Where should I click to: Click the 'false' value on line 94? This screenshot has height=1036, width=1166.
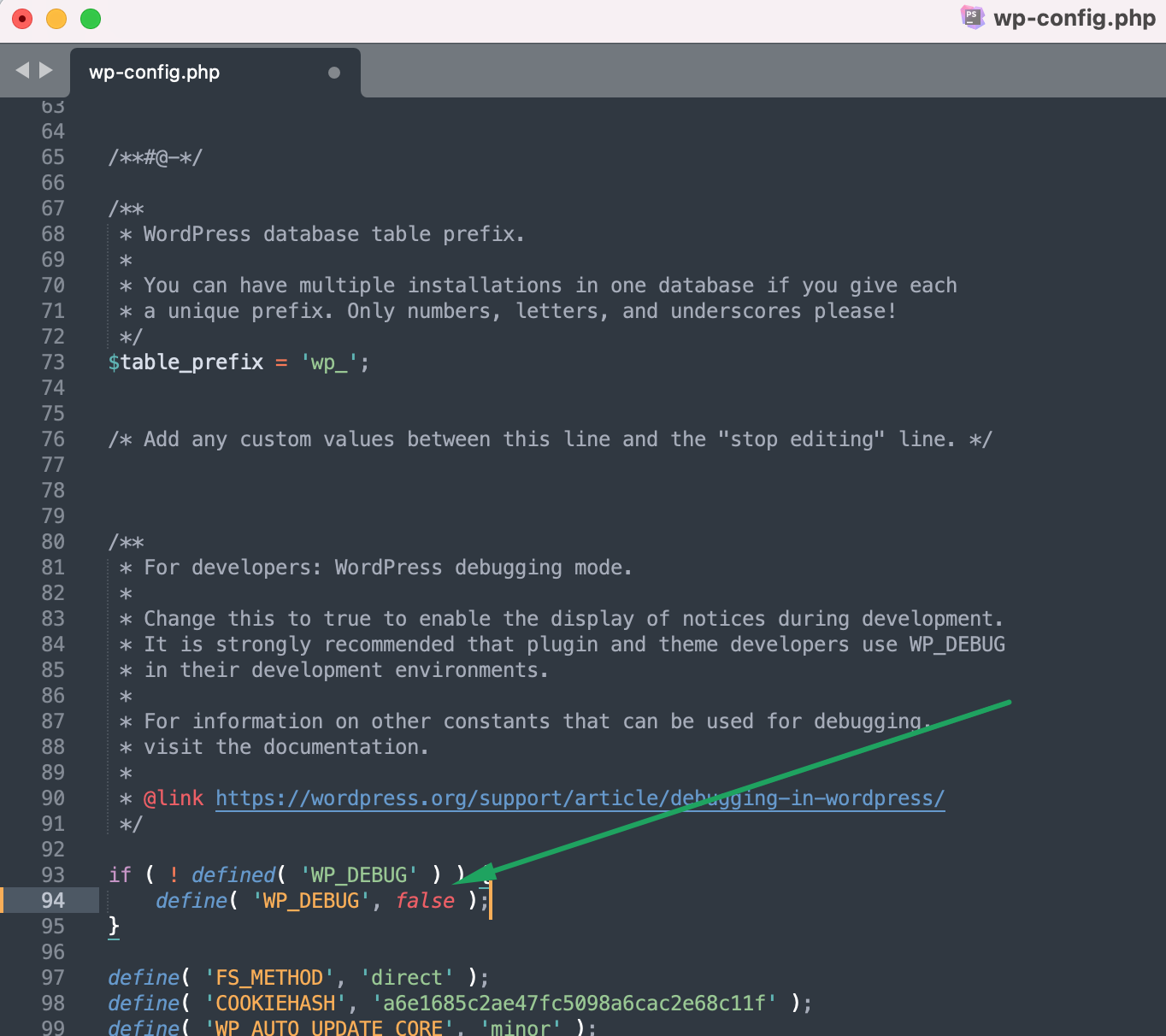(425, 901)
